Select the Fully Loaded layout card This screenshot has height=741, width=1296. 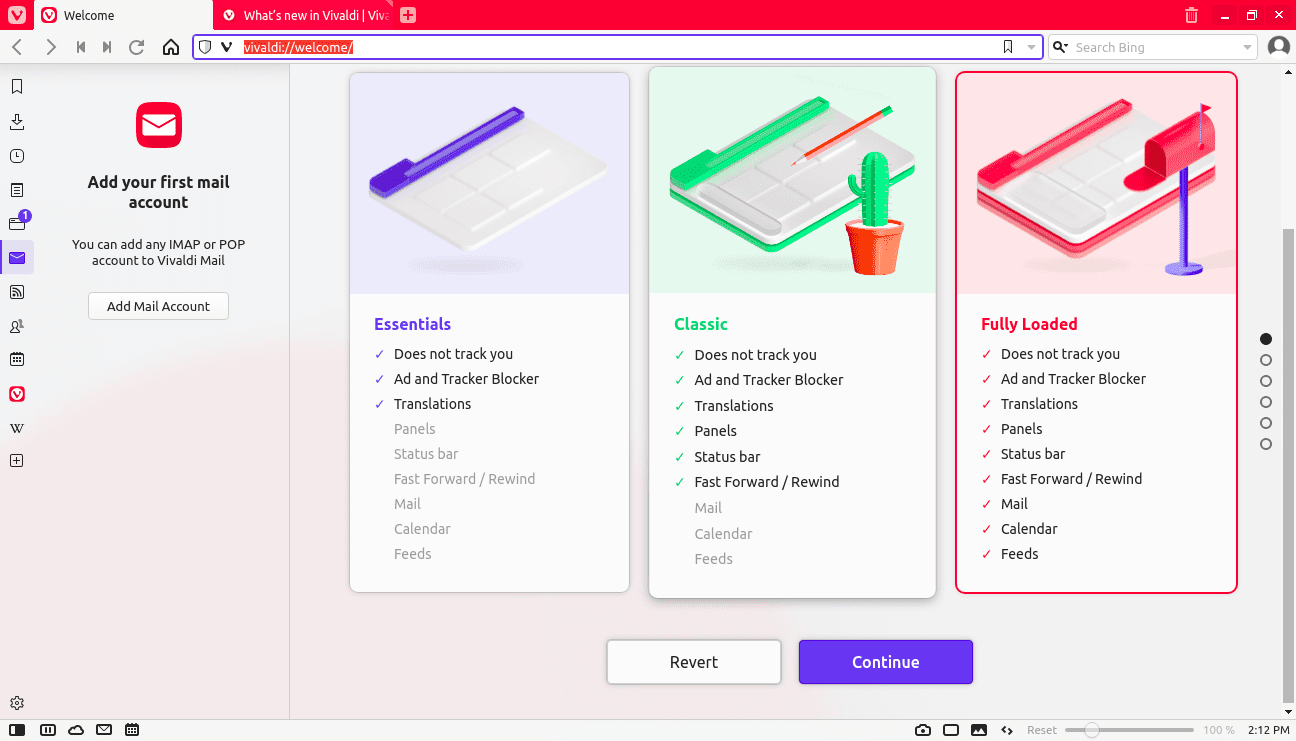point(1096,332)
